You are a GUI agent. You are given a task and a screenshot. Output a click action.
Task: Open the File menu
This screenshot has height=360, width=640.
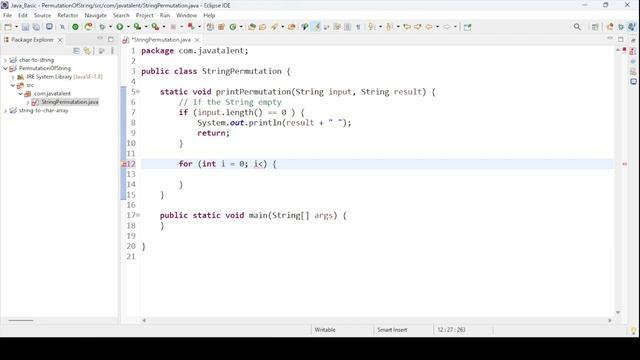pos(7,16)
